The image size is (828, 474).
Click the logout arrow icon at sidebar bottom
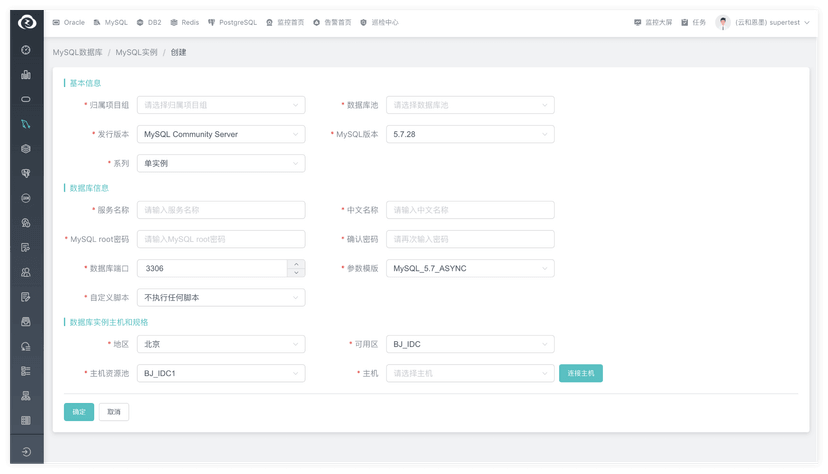click(26, 452)
